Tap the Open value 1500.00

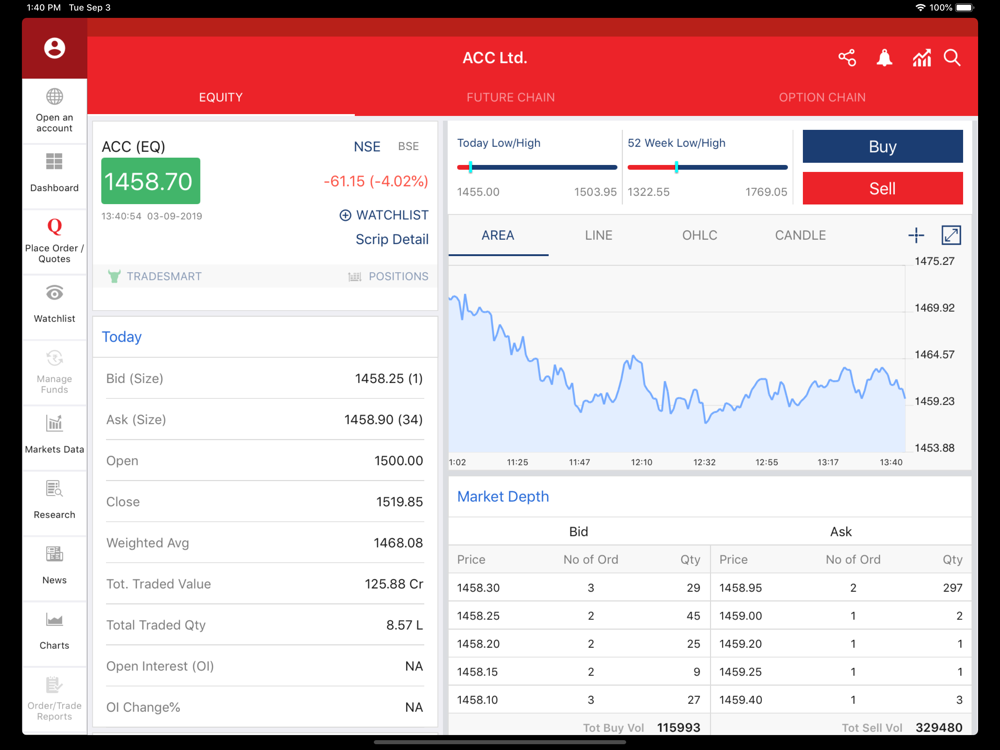pyautogui.click(x=399, y=460)
